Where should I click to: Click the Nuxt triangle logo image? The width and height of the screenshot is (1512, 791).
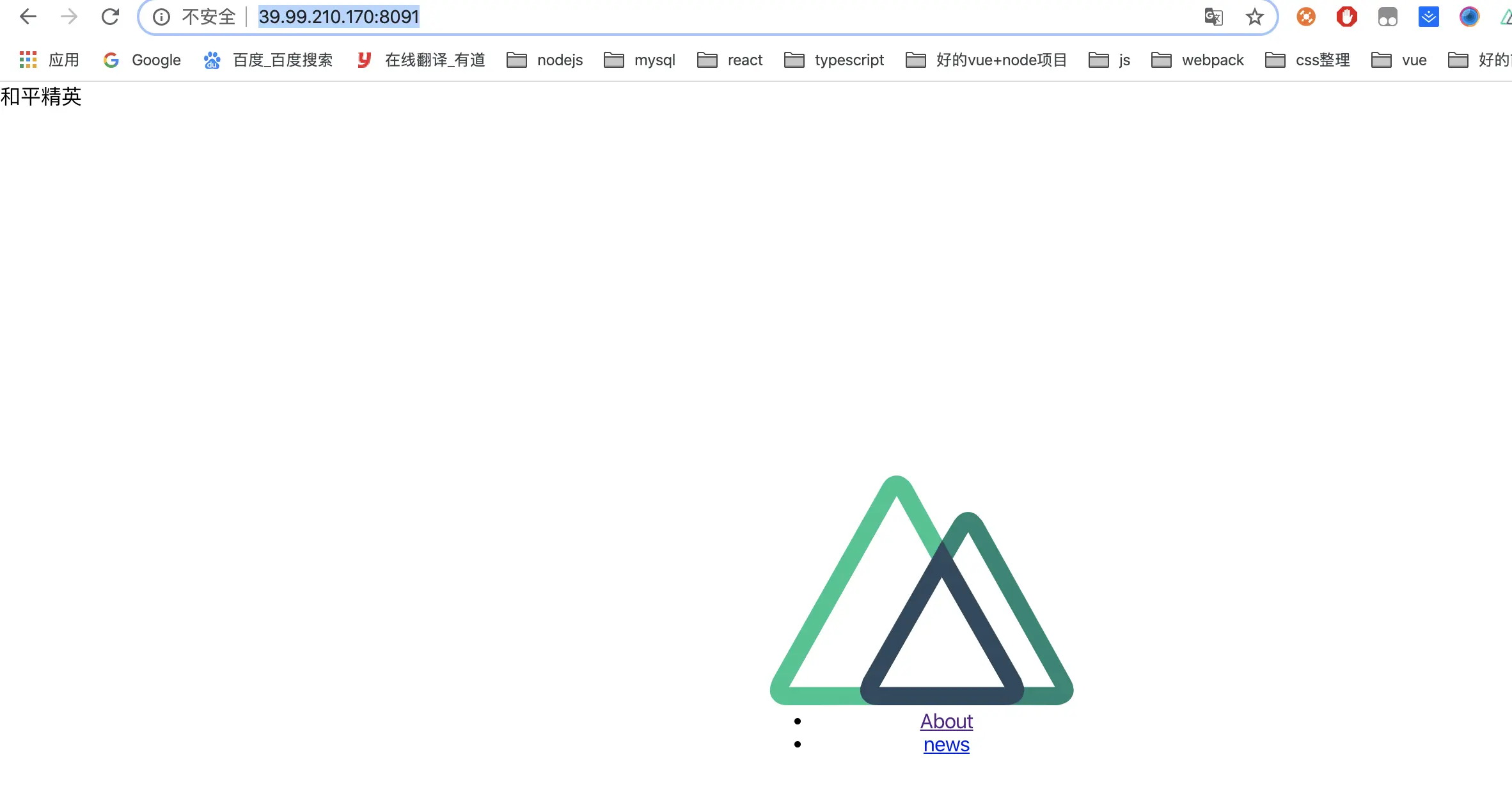(921, 595)
